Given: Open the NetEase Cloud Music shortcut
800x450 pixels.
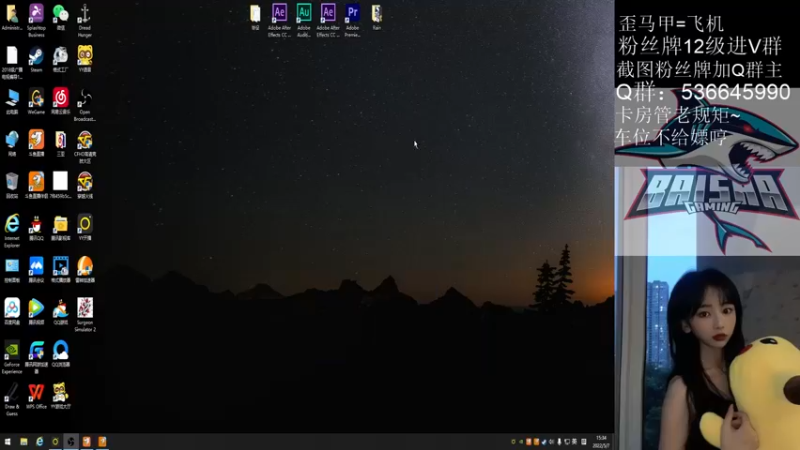Looking at the screenshot, I should (61, 102).
